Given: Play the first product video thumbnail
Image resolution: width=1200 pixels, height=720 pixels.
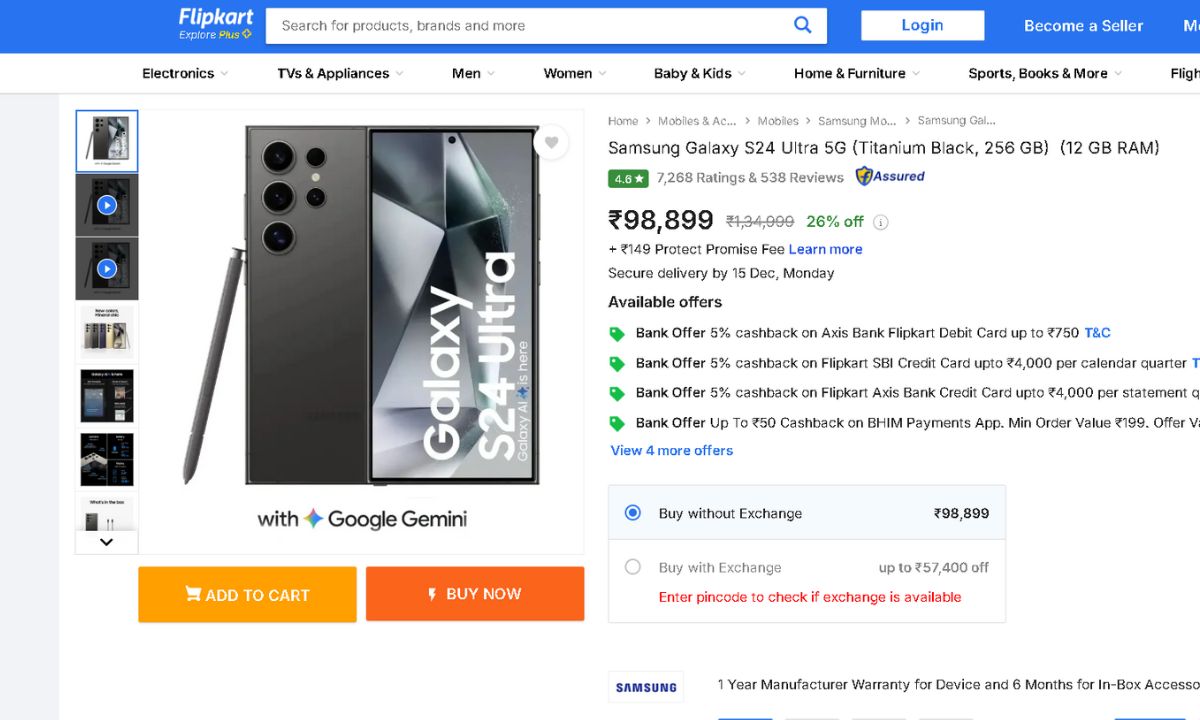Looking at the screenshot, I should click(x=107, y=206).
